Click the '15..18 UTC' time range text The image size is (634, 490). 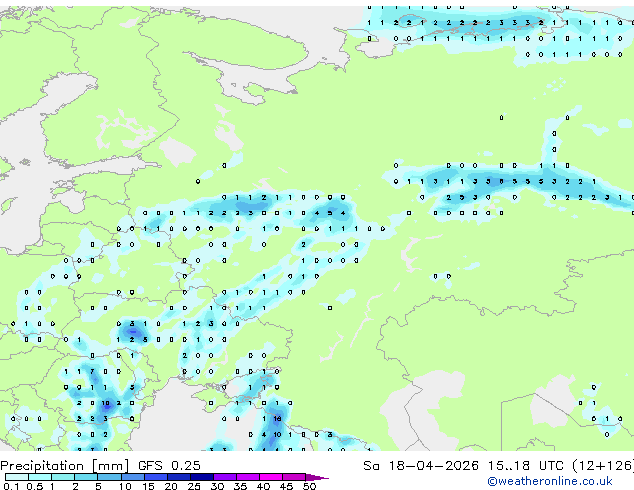click(525, 466)
